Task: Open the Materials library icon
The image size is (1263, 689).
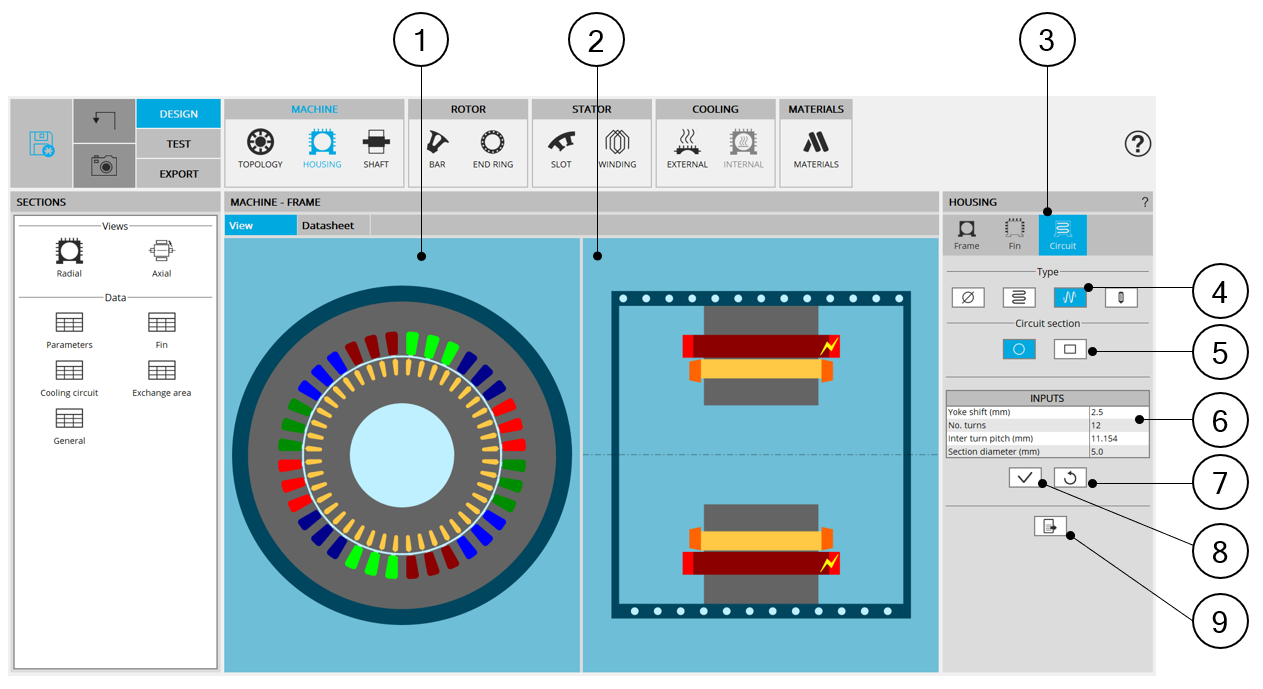Action: pyautogui.click(x=816, y=148)
